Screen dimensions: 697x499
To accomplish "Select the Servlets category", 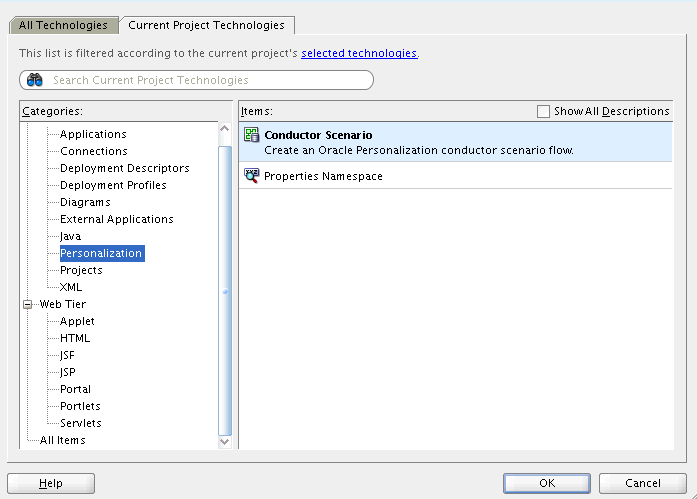I will 81,423.
